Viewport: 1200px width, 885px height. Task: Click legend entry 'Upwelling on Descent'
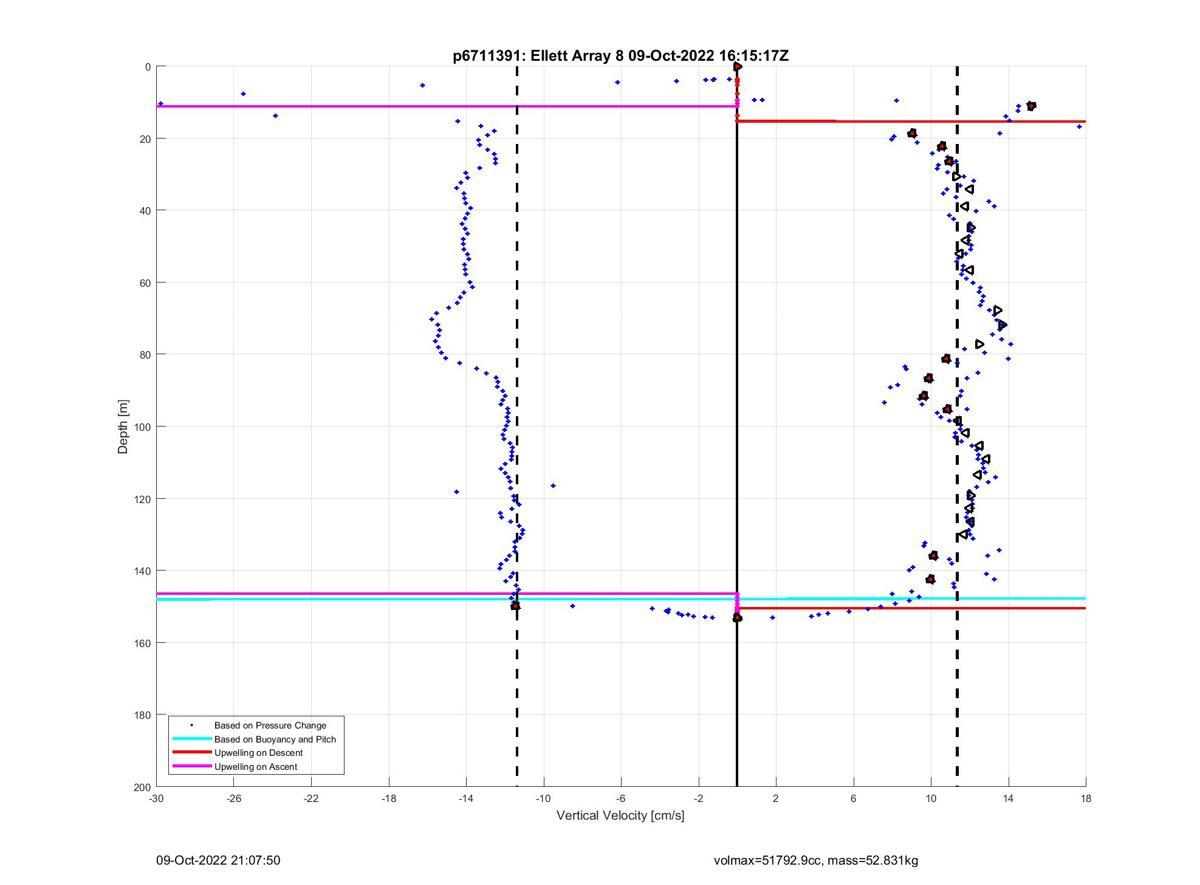(258, 753)
